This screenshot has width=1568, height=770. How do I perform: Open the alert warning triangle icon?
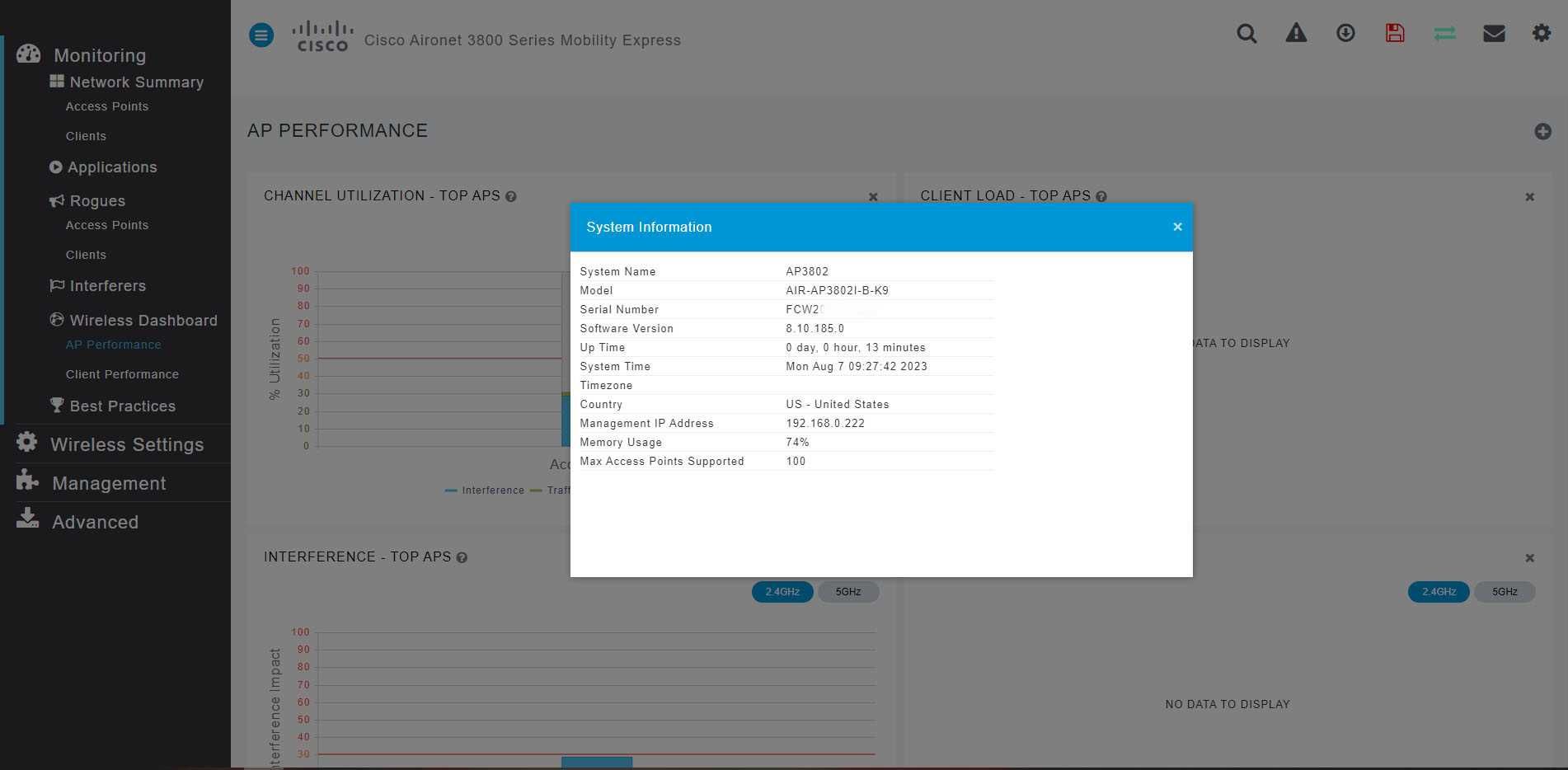[x=1296, y=33]
